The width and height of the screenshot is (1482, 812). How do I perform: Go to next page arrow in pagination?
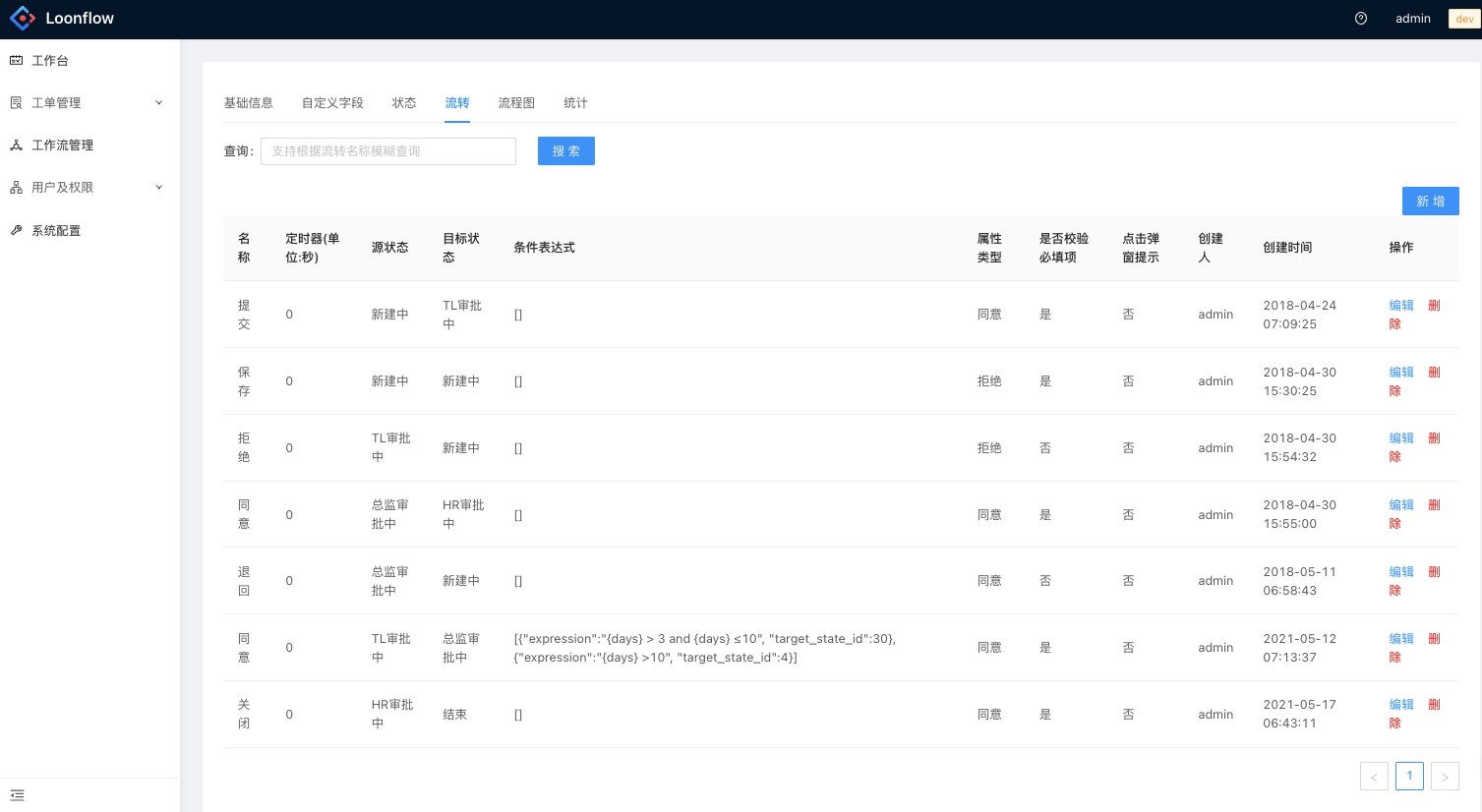tap(1445, 777)
